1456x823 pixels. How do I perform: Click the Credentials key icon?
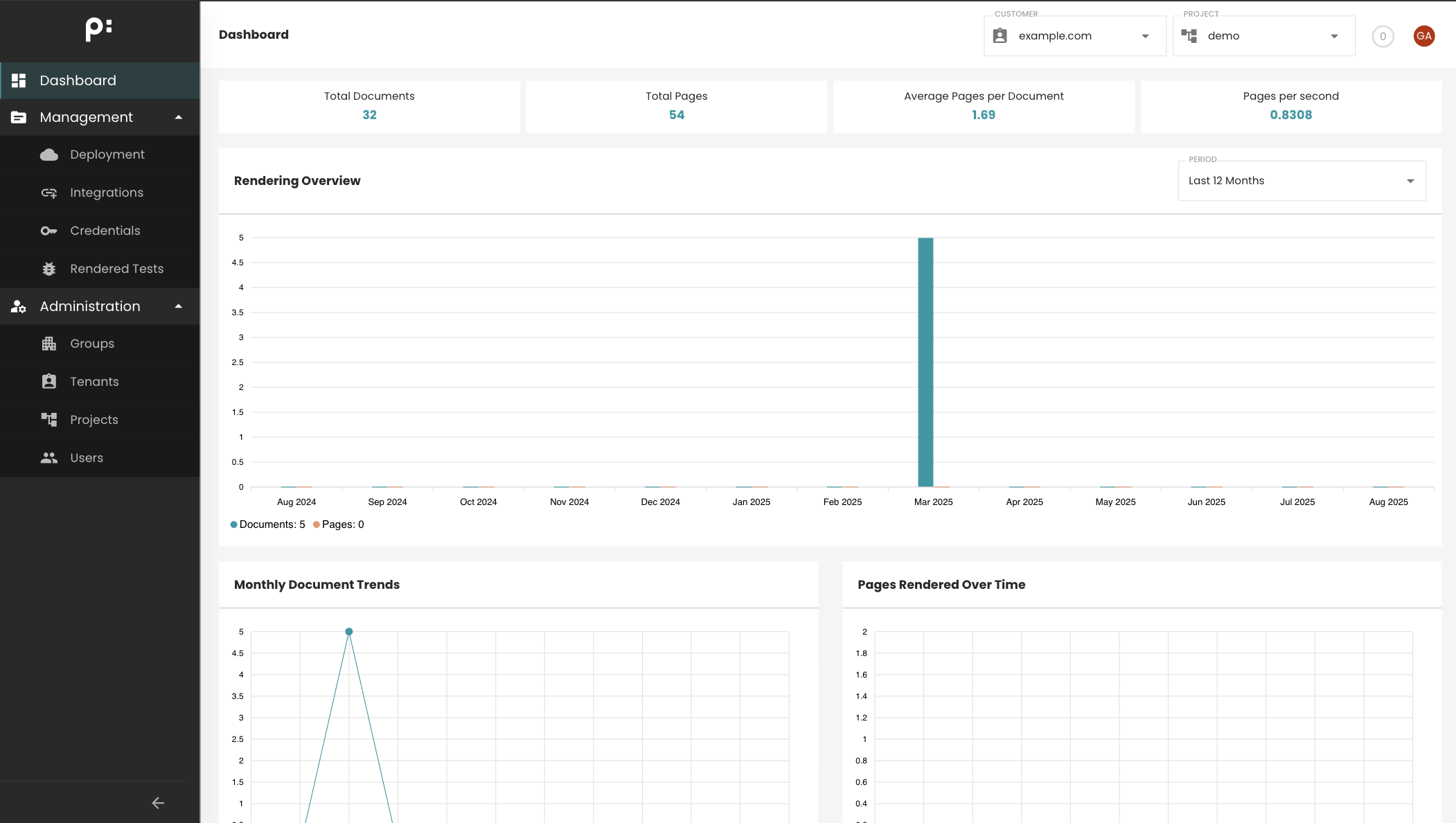coord(49,231)
